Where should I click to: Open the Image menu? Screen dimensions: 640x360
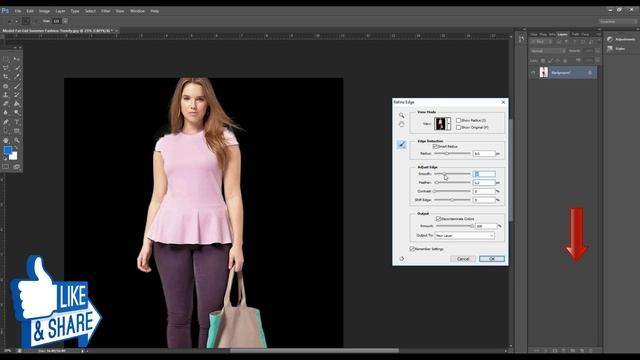click(x=44, y=11)
